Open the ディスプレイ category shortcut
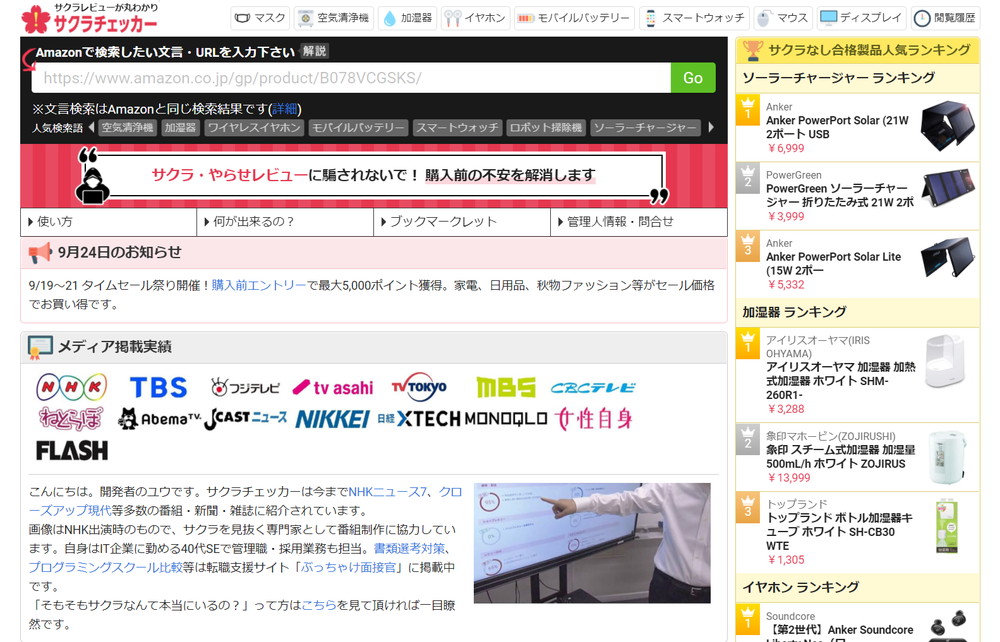The image size is (1000, 642). pos(862,18)
